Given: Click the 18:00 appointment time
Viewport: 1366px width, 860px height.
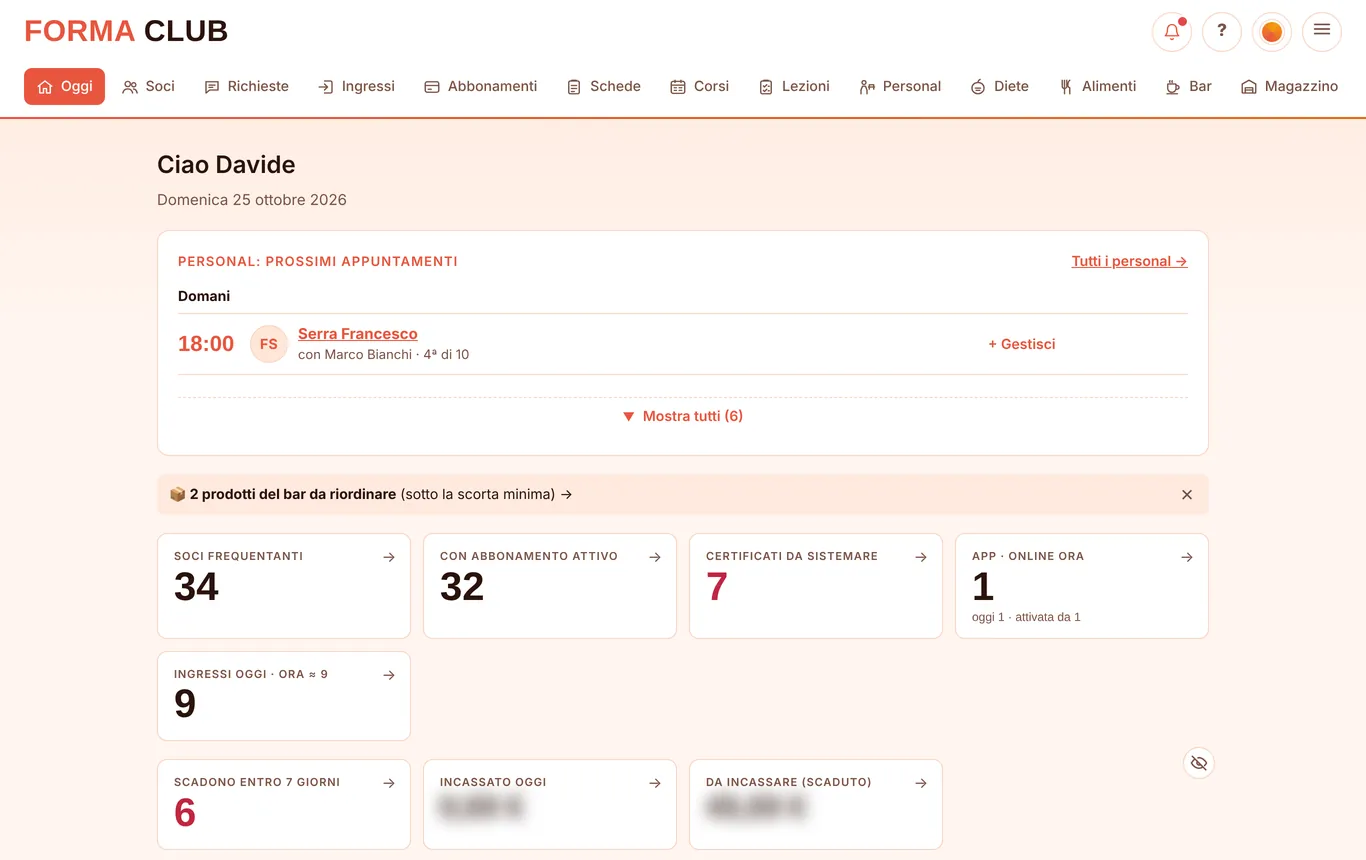Looking at the screenshot, I should click(x=206, y=344).
